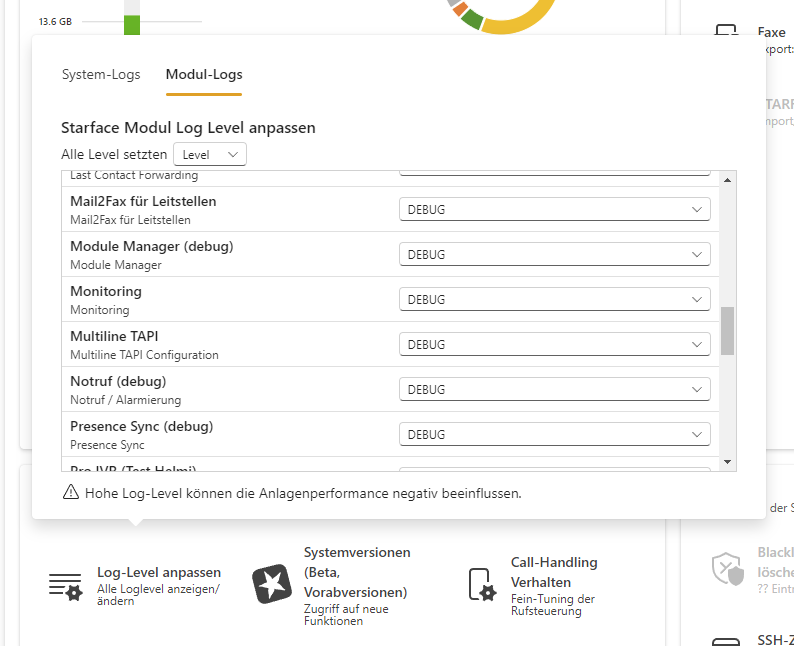Click the Systemversionen star icon
The image size is (794, 646).
[272, 584]
